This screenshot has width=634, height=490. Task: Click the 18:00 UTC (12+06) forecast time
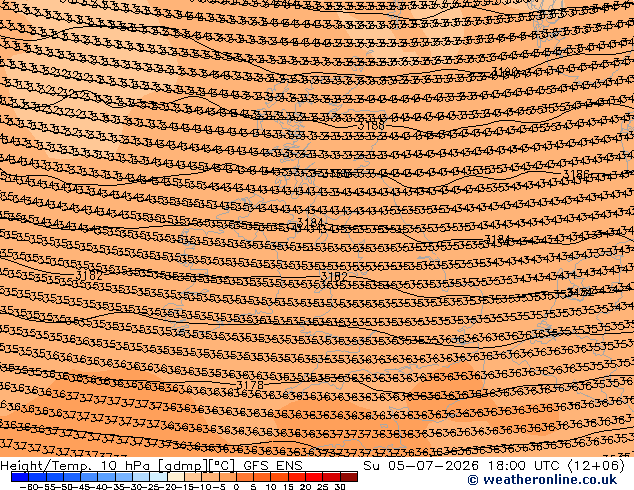556,466
